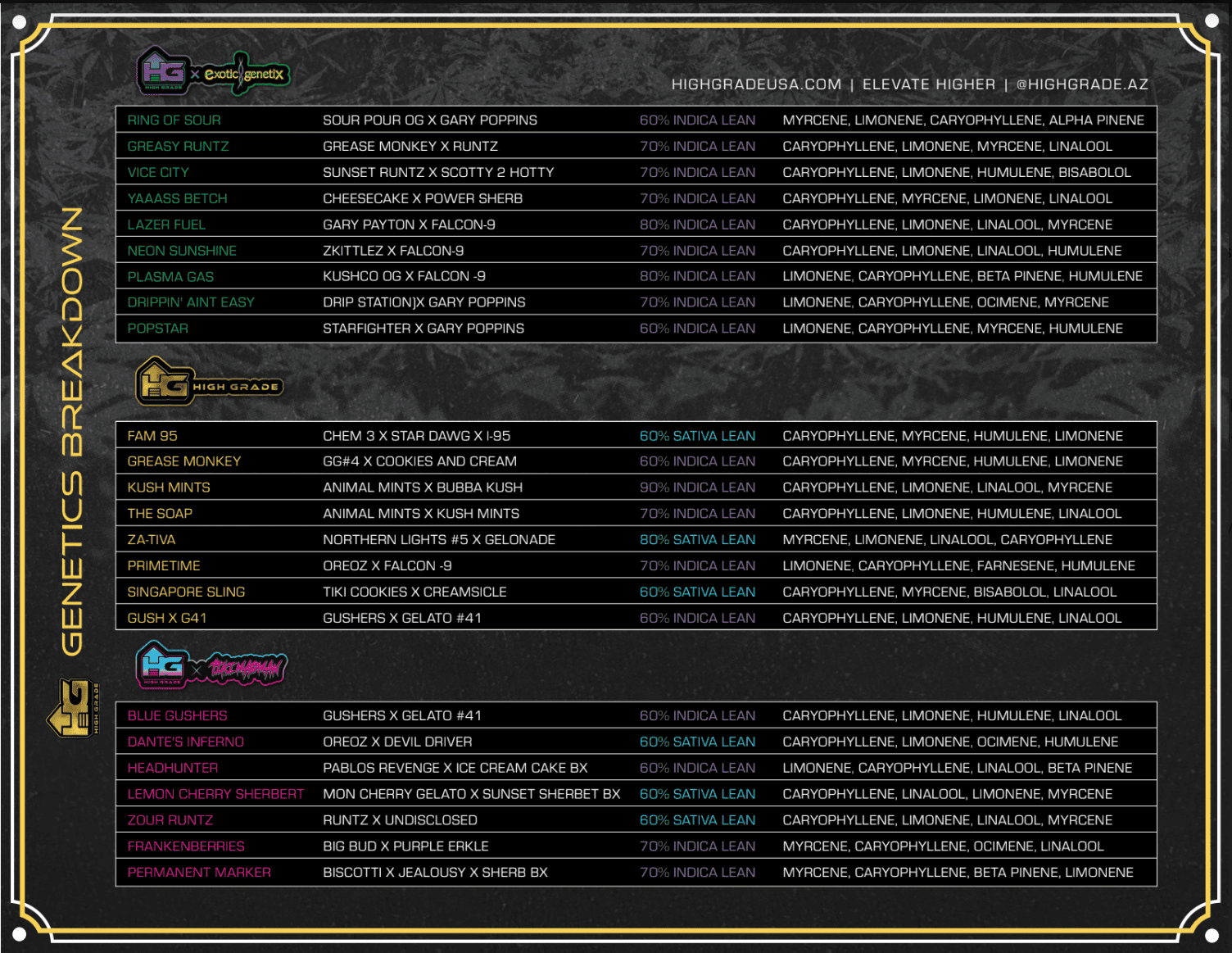Viewport: 1232px width, 953px height.
Task: Click the small HG logo in sidebar
Action: click(73, 707)
